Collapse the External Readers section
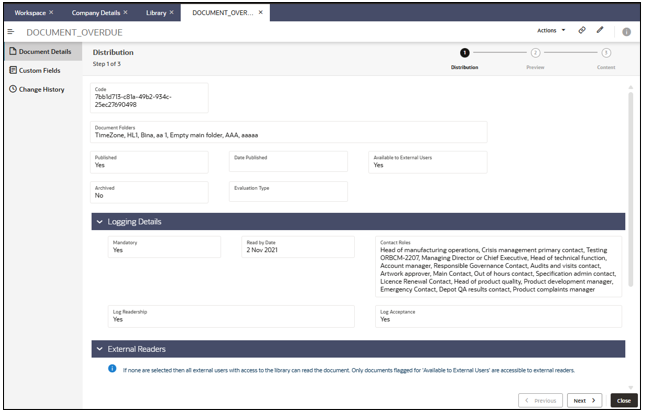 99,349
